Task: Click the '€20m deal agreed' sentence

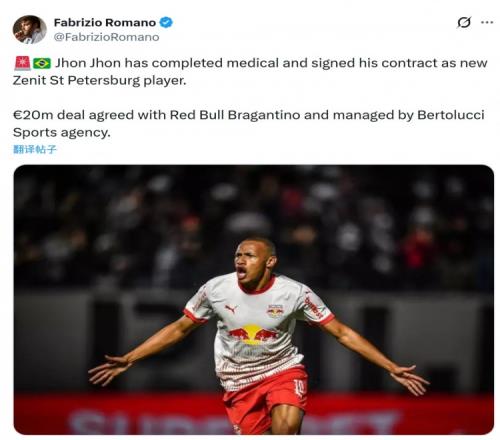Action: tap(89, 115)
